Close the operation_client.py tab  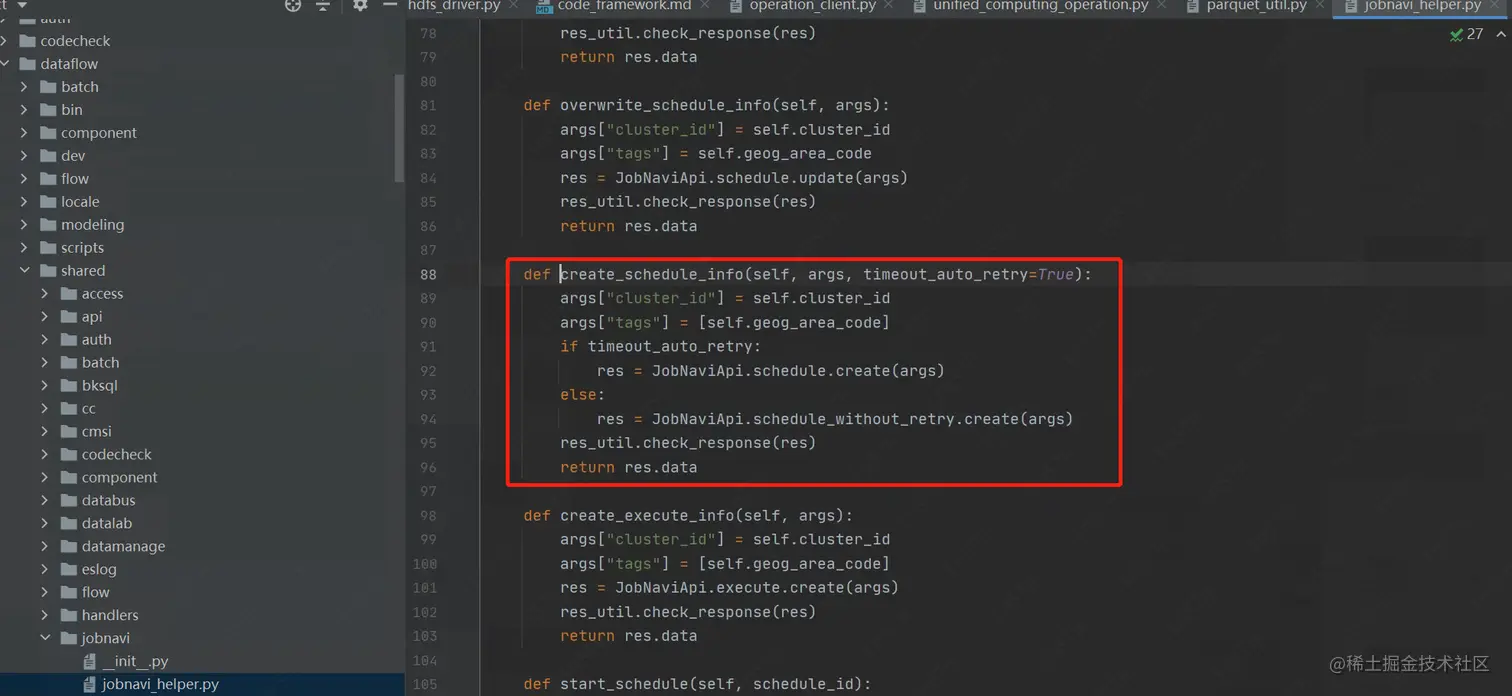coord(889,6)
